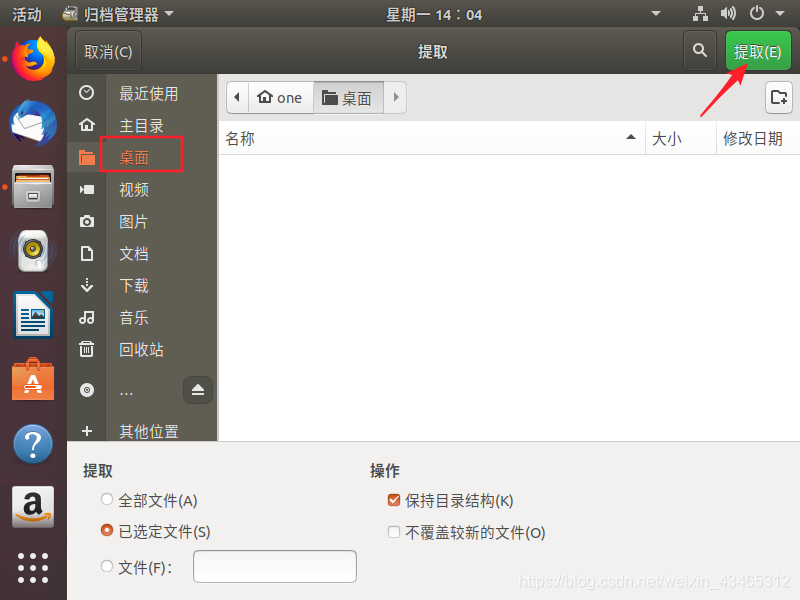Select the 桌面 path bar segment
This screenshot has height=600, width=800.
(348, 97)
